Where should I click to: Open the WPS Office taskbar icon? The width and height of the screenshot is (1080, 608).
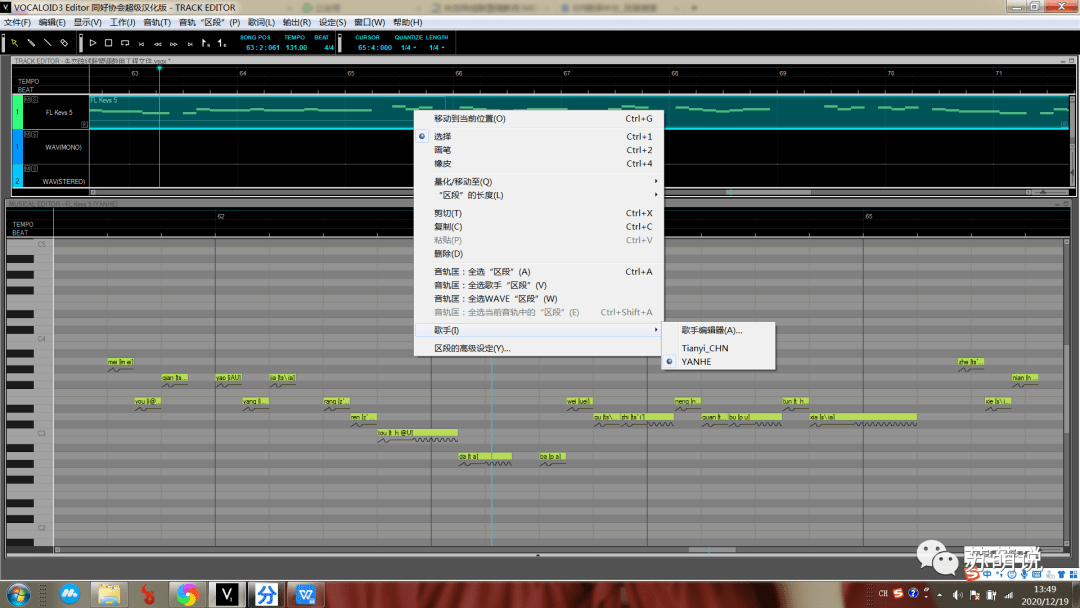click(x=305, y=594)
